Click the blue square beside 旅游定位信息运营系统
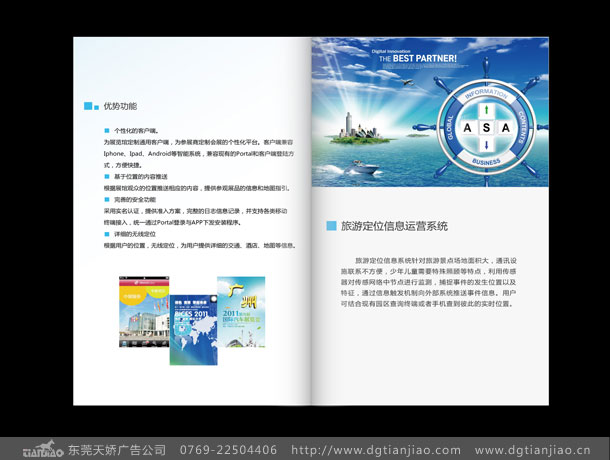This screenshot has height=460, width=610. (331, 226)
